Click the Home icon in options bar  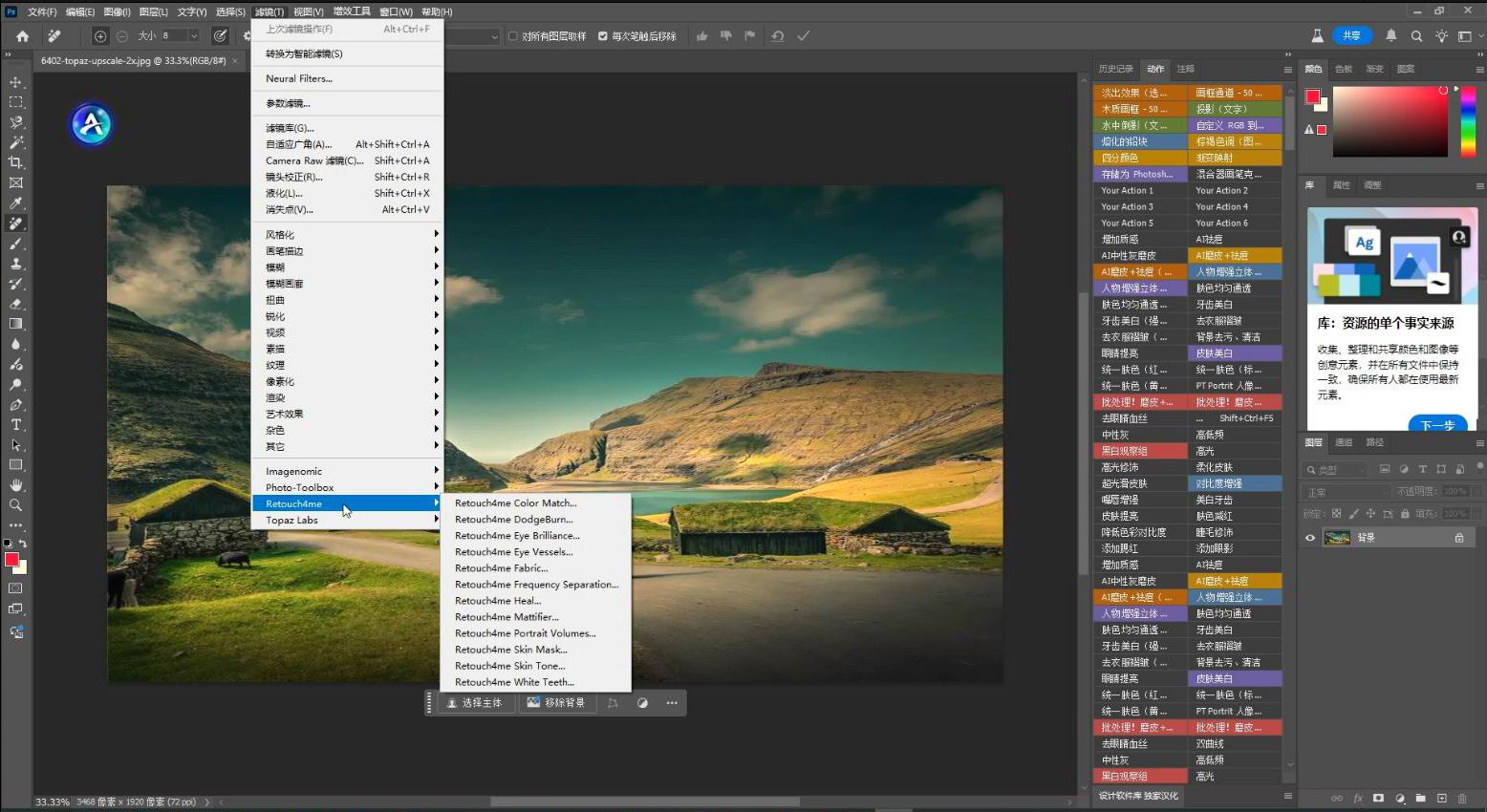click(x=22, y=36)
